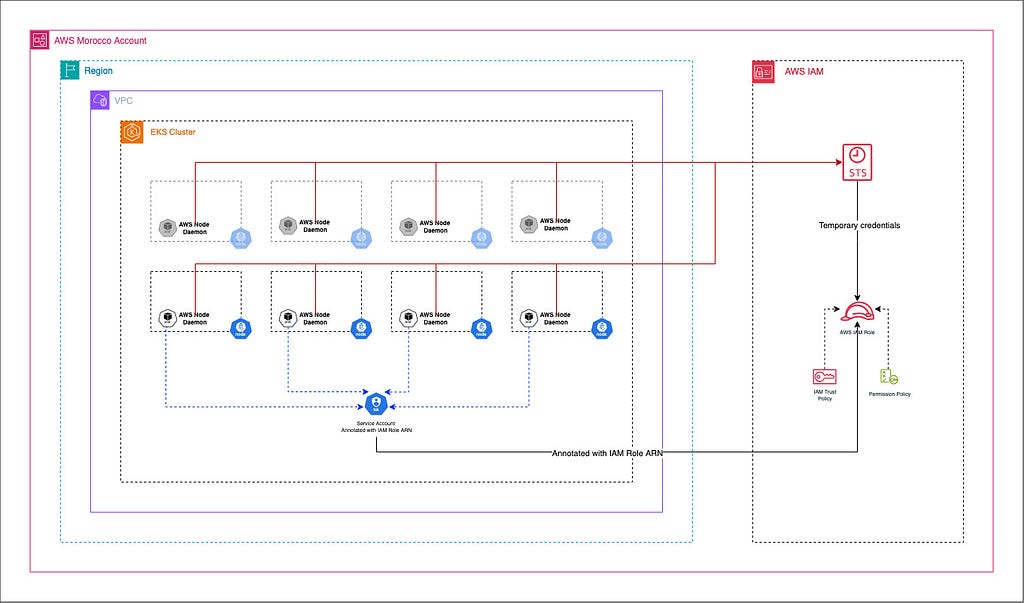The height and width of the screenshot is (603, 1024).
Task: Select "AWS Node Daemon" text in first bottom-row node
Action: click(195, 318)
